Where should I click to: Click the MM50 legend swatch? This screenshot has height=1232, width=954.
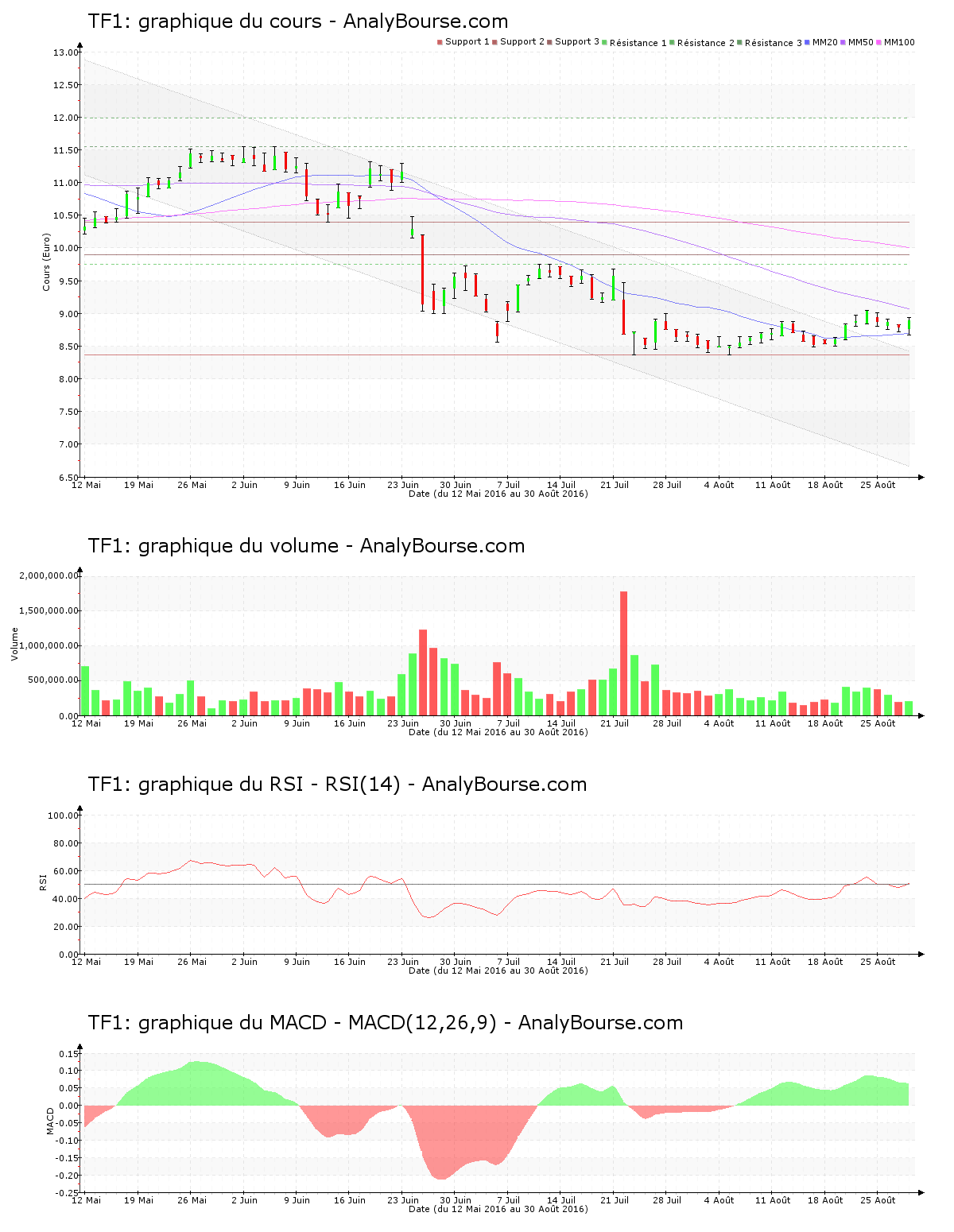[843, 42]
